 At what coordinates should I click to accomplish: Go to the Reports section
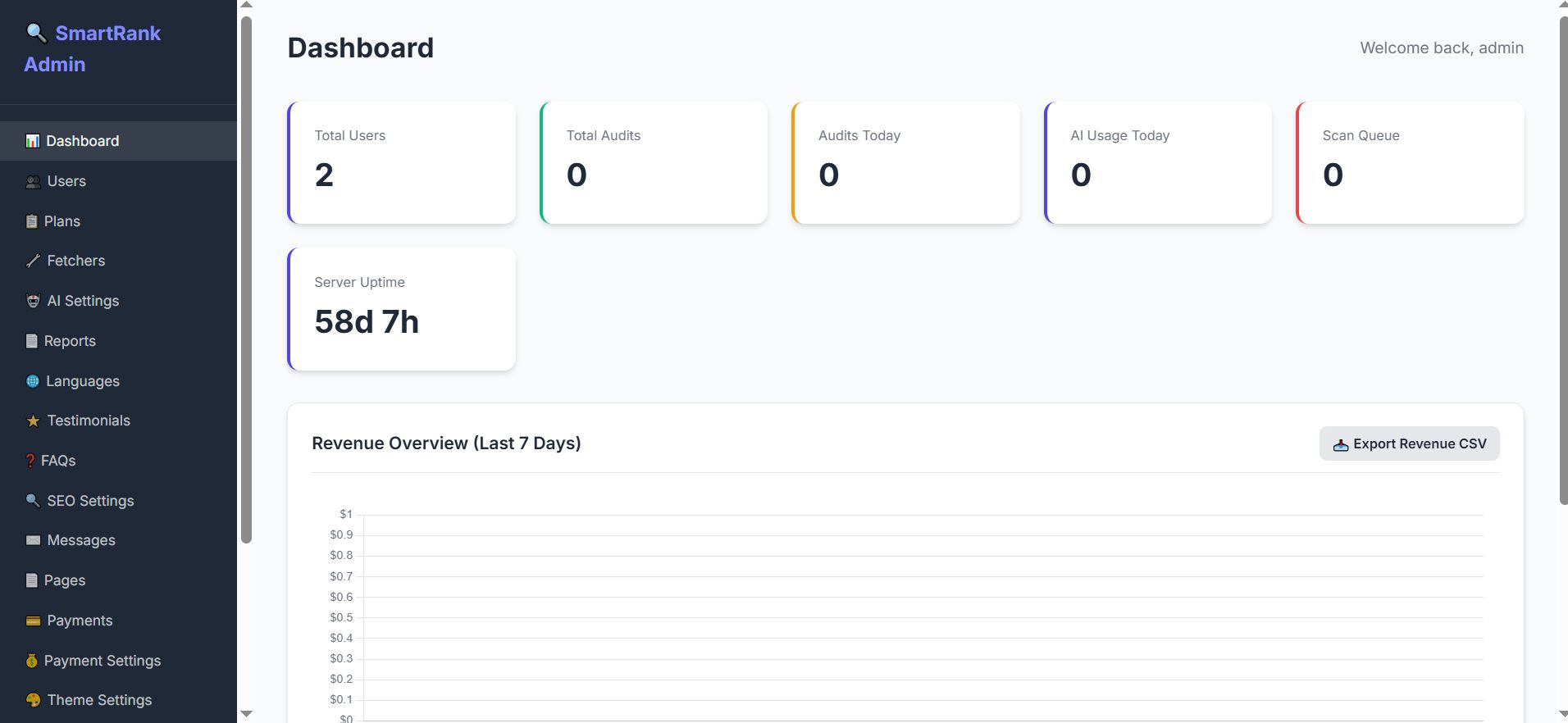tap(70, 341)
